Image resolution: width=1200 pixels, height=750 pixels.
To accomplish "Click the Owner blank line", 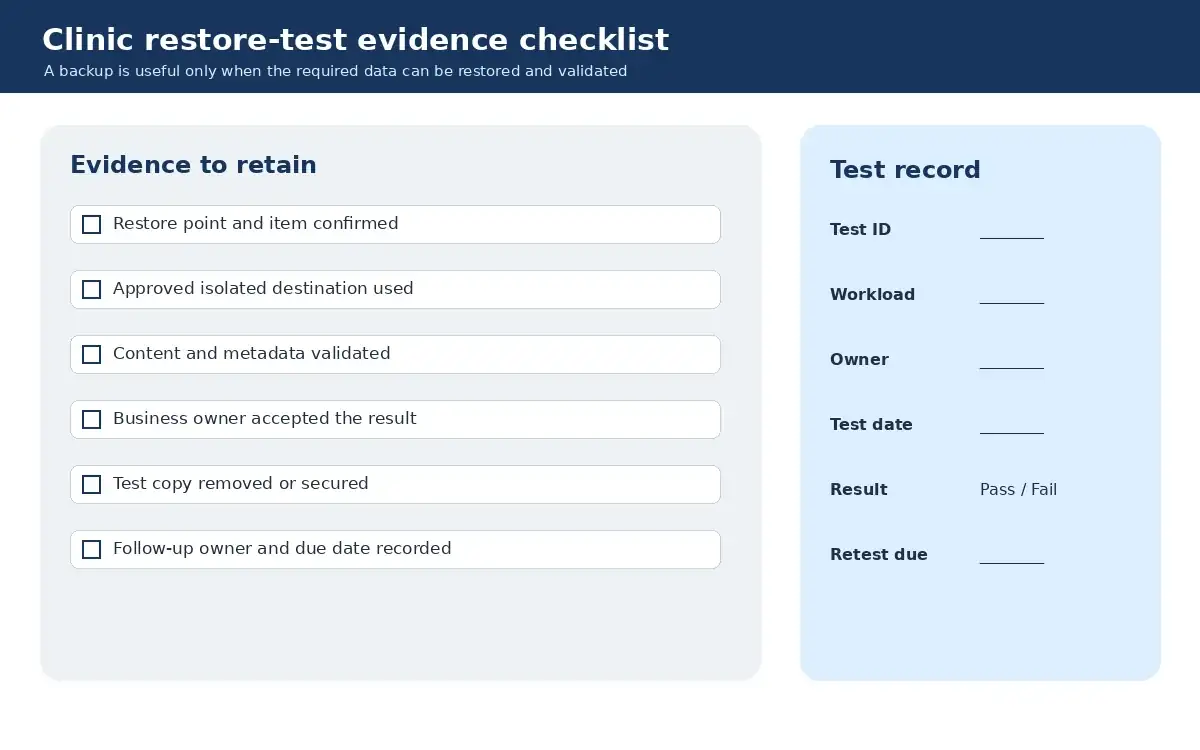I will click(x=1011, y=362).
